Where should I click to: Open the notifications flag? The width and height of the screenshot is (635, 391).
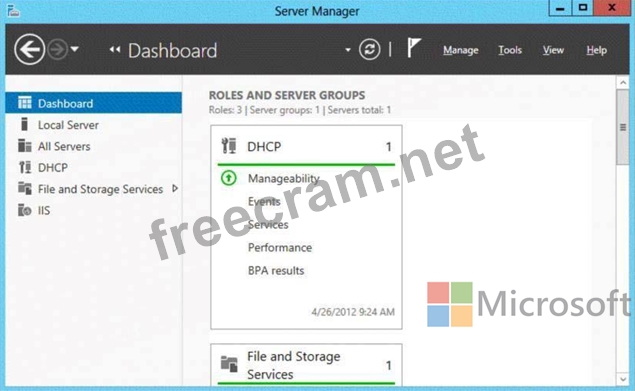pyautogui.click(x=413, y=48)
